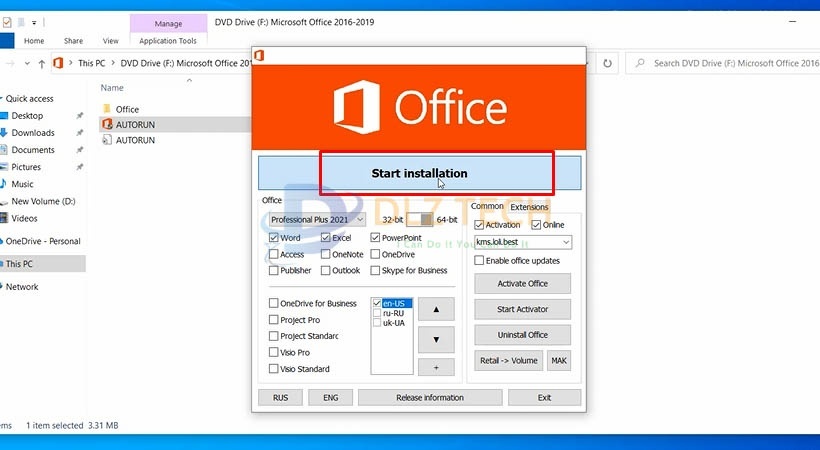820x450 pixels.
Task: Open the View ribbon tab
Action: click(110, 41)
